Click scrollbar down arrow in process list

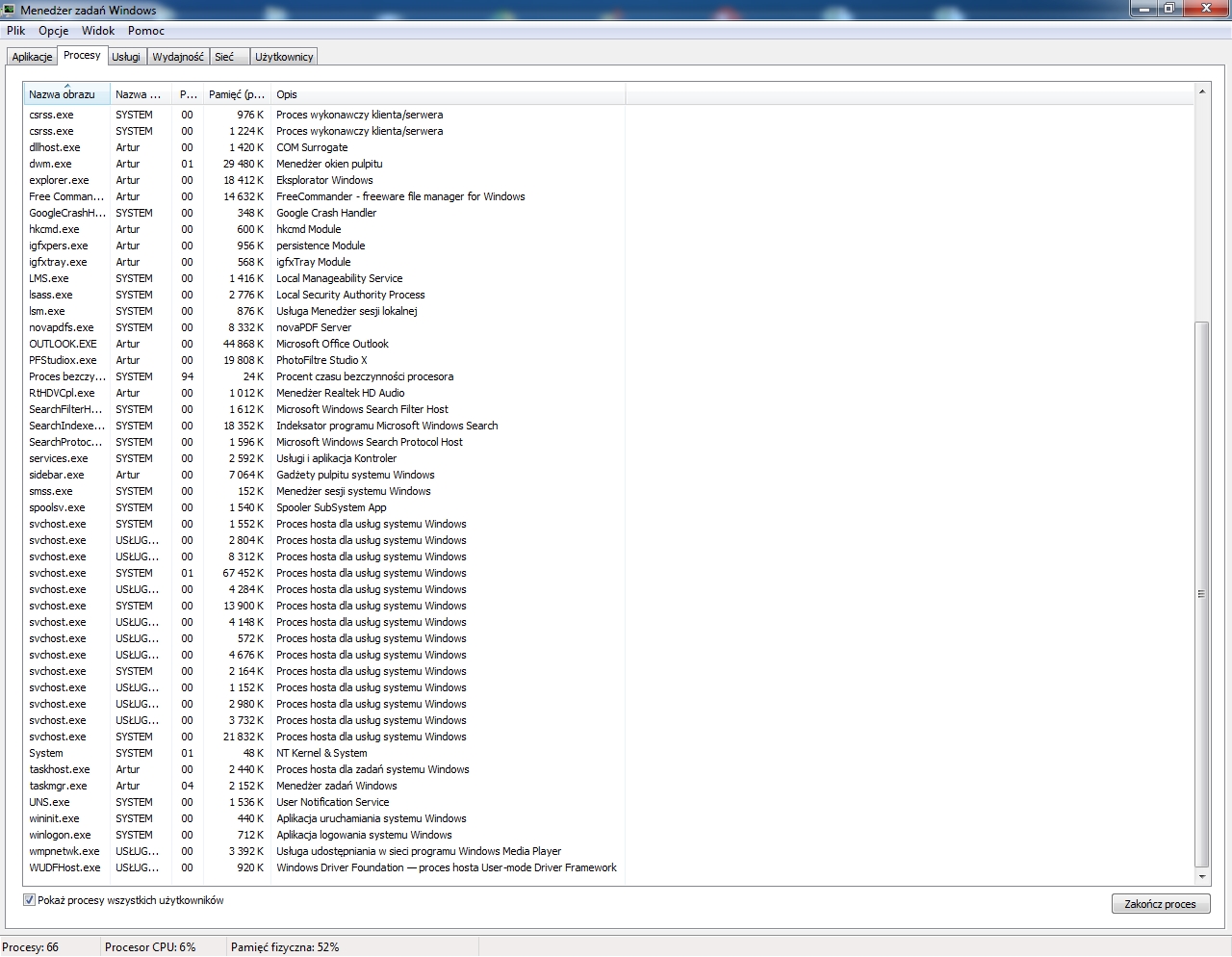pos(1201,877)
